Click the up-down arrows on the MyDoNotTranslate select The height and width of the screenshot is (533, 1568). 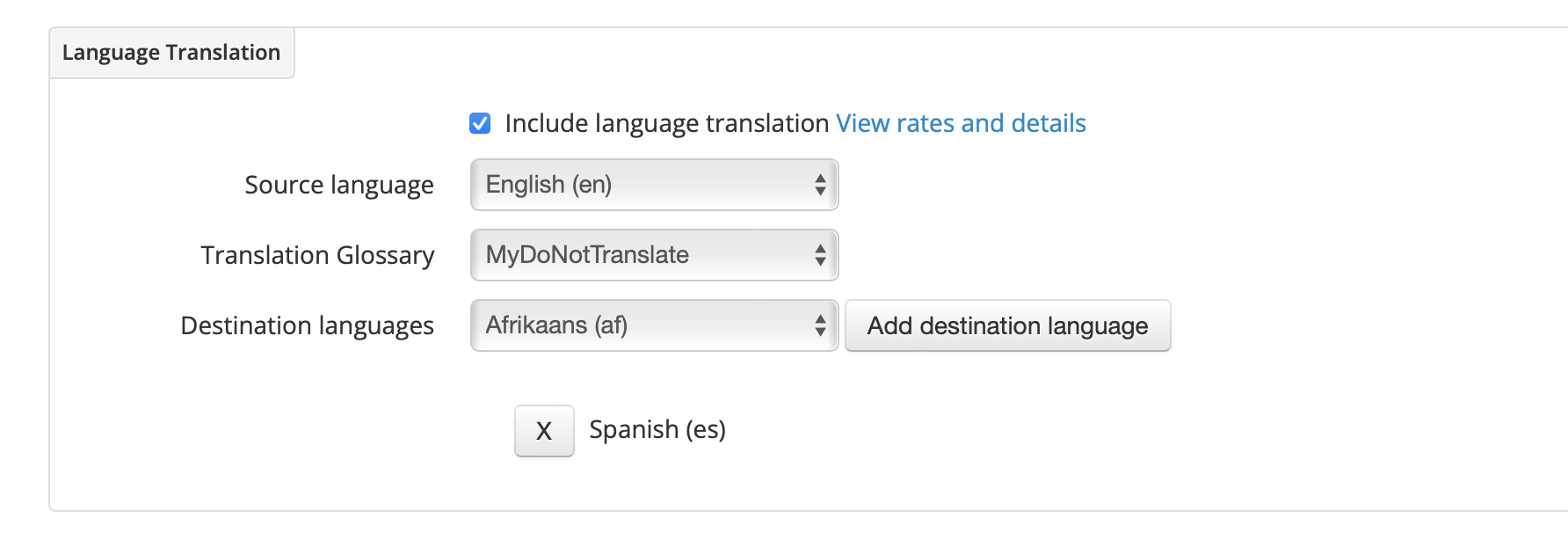820,255
